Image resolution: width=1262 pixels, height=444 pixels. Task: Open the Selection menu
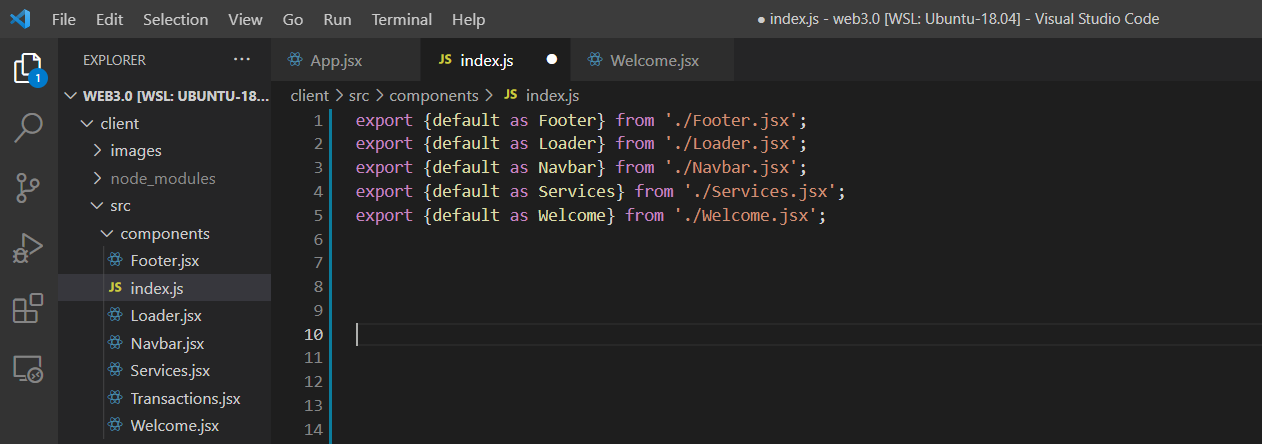(175, 20)
